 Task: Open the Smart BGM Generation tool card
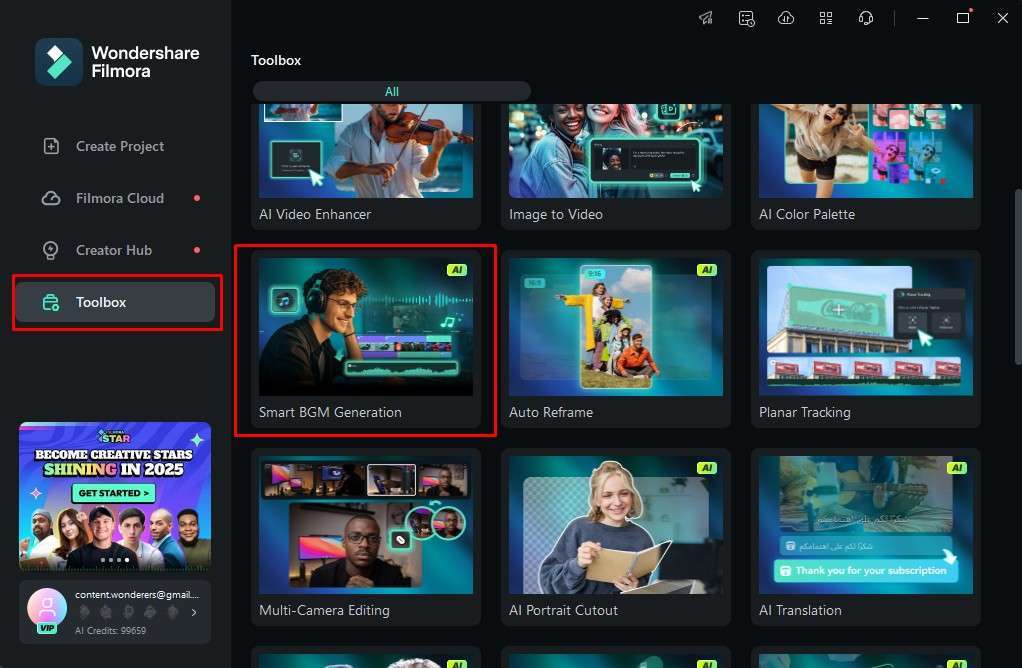(x=366, y=340)
